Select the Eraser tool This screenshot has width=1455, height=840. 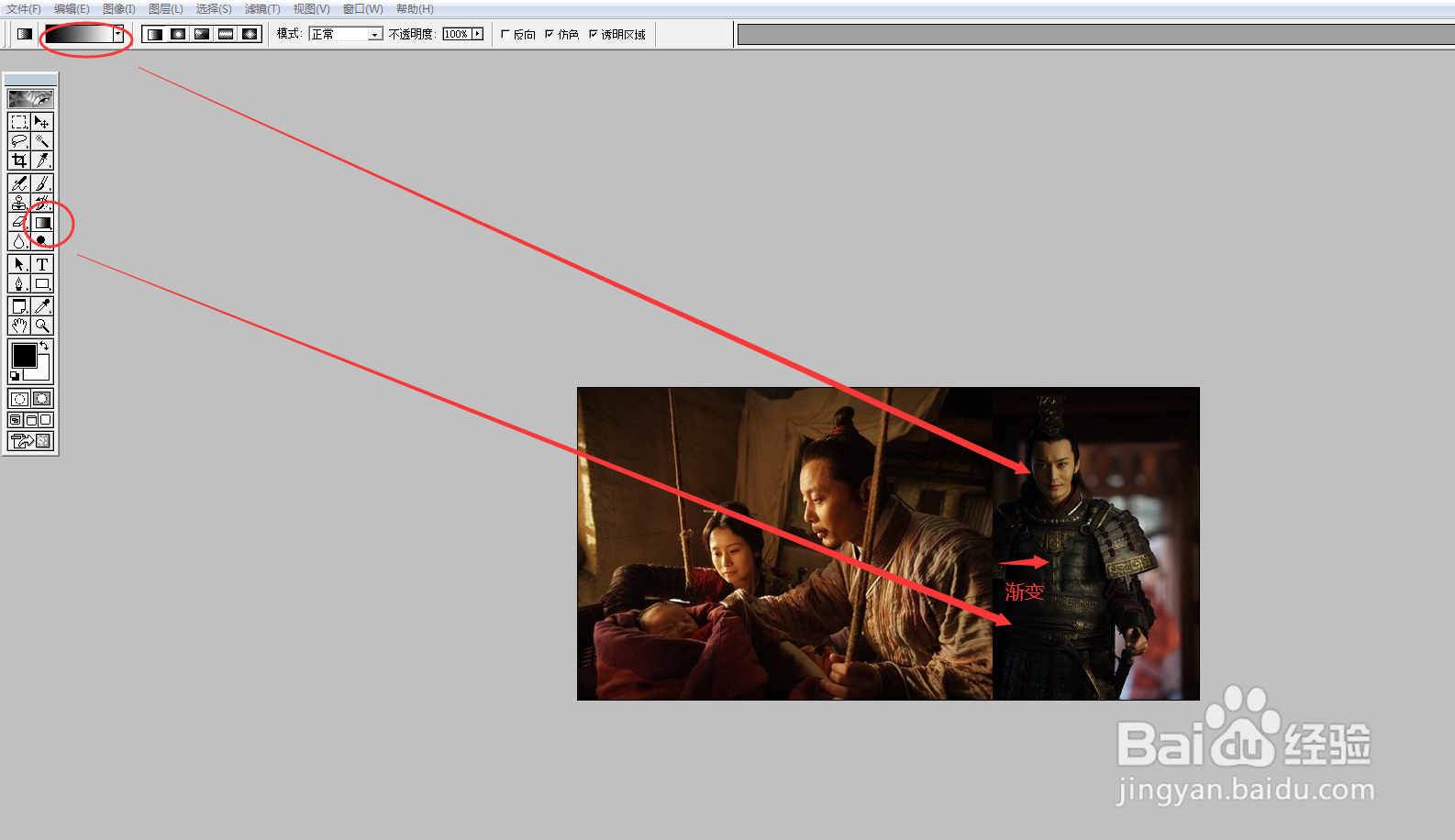coord(19,222)
